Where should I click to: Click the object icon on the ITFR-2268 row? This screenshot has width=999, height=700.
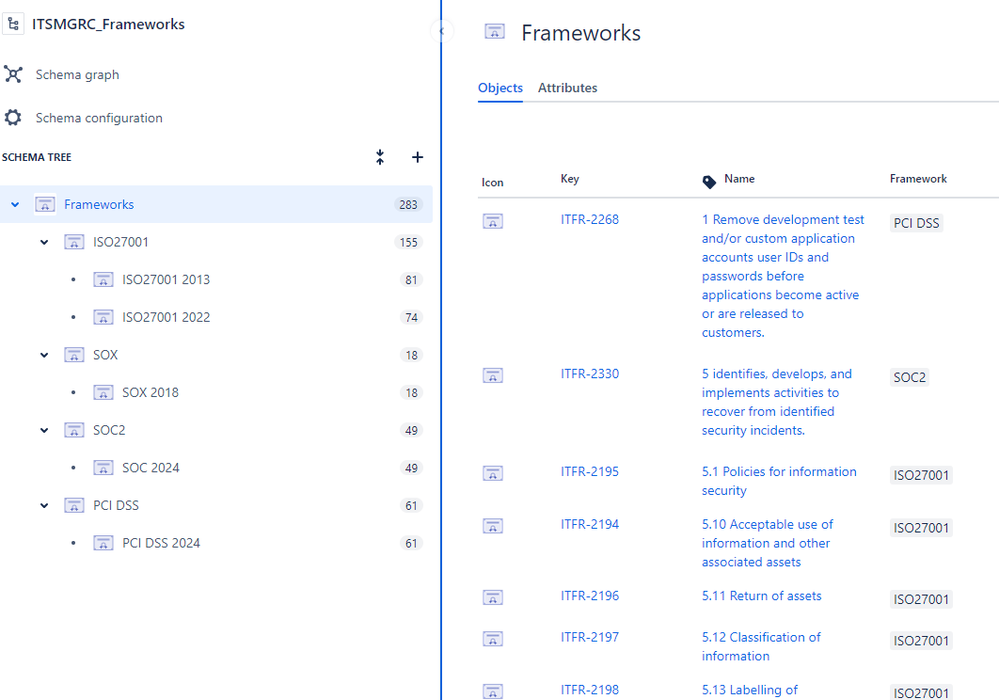(x=493, y=221)
